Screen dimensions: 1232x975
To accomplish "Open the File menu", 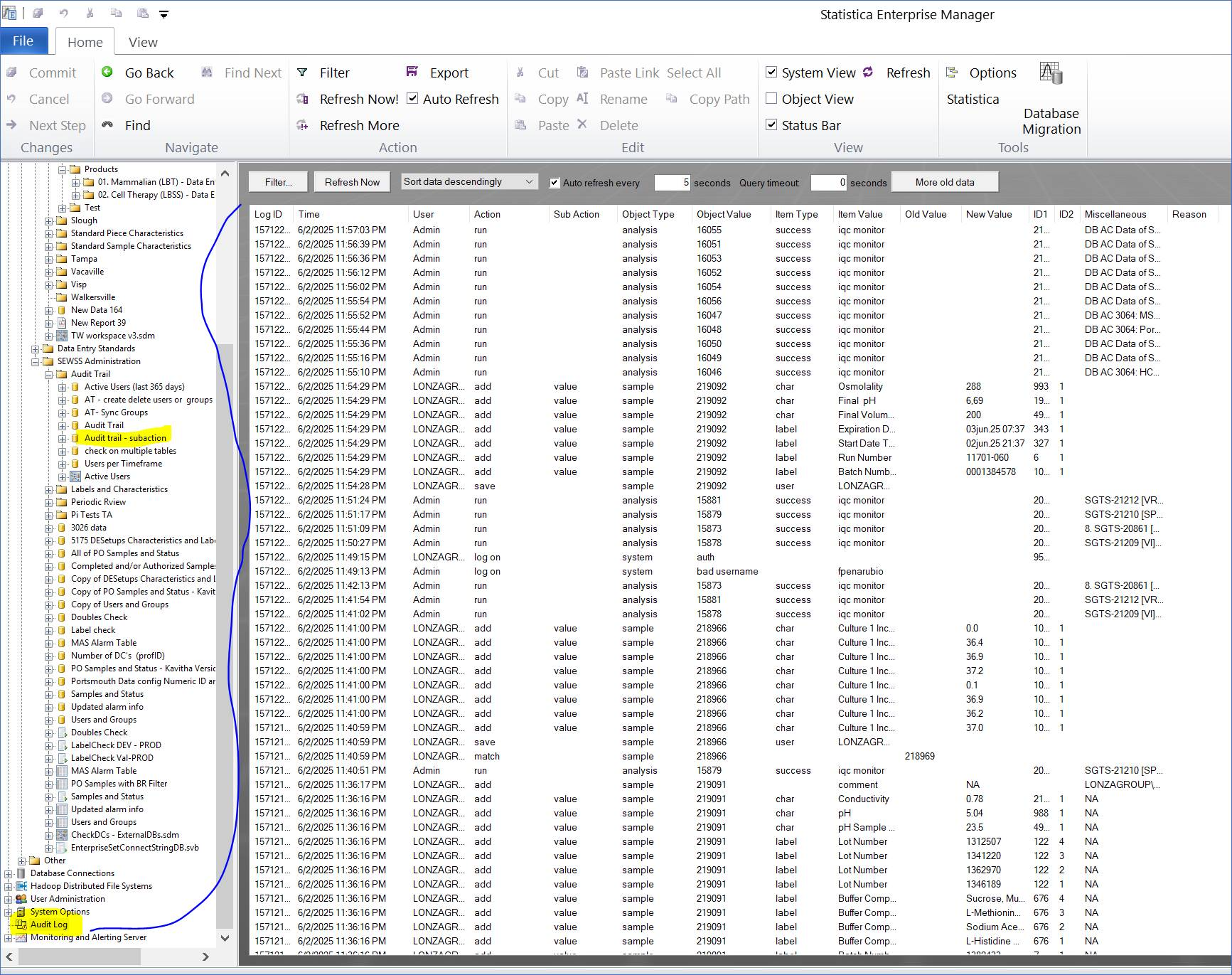I will [x=23, y=41].
